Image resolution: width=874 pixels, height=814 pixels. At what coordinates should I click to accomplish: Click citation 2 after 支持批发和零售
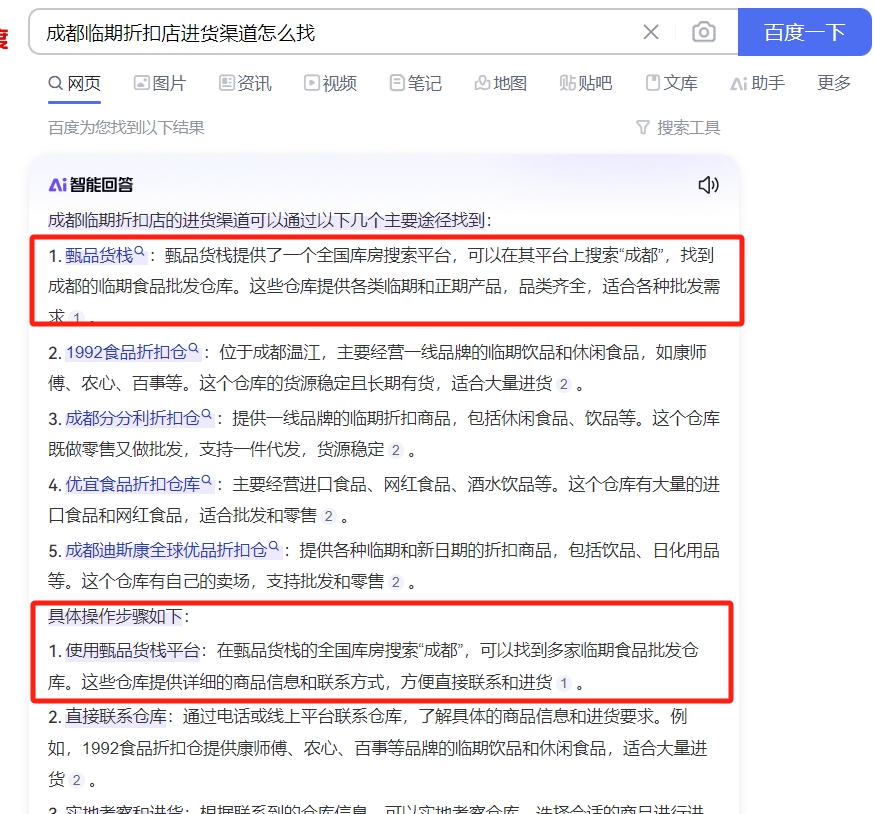pyautogui.click(x=396, y=583)
